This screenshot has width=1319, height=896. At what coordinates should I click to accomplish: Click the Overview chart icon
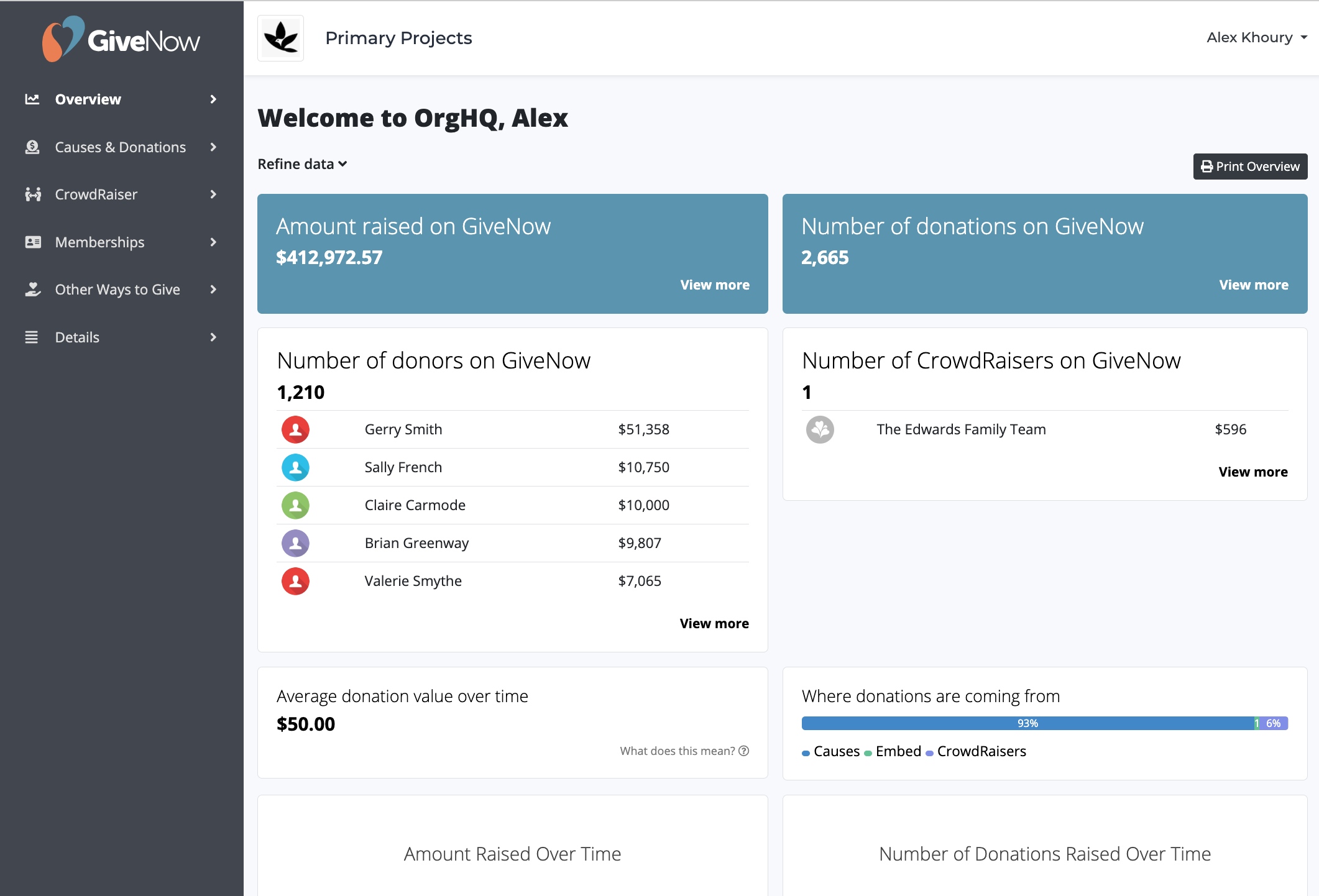(x=32, y=99)
